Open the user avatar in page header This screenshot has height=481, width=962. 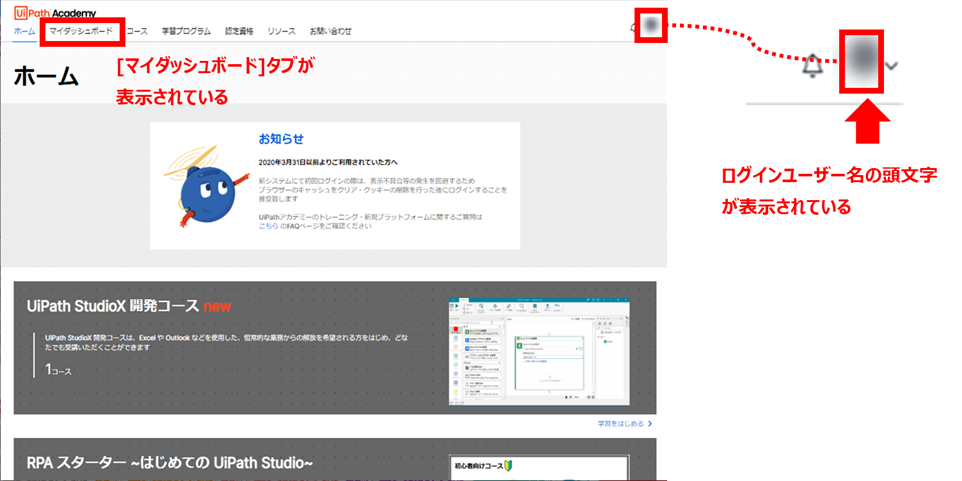click(x=651, y=25)
